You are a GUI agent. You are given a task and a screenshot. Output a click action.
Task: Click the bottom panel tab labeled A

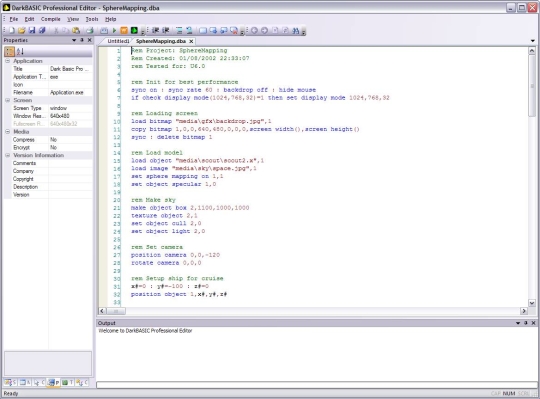(24, 382)
